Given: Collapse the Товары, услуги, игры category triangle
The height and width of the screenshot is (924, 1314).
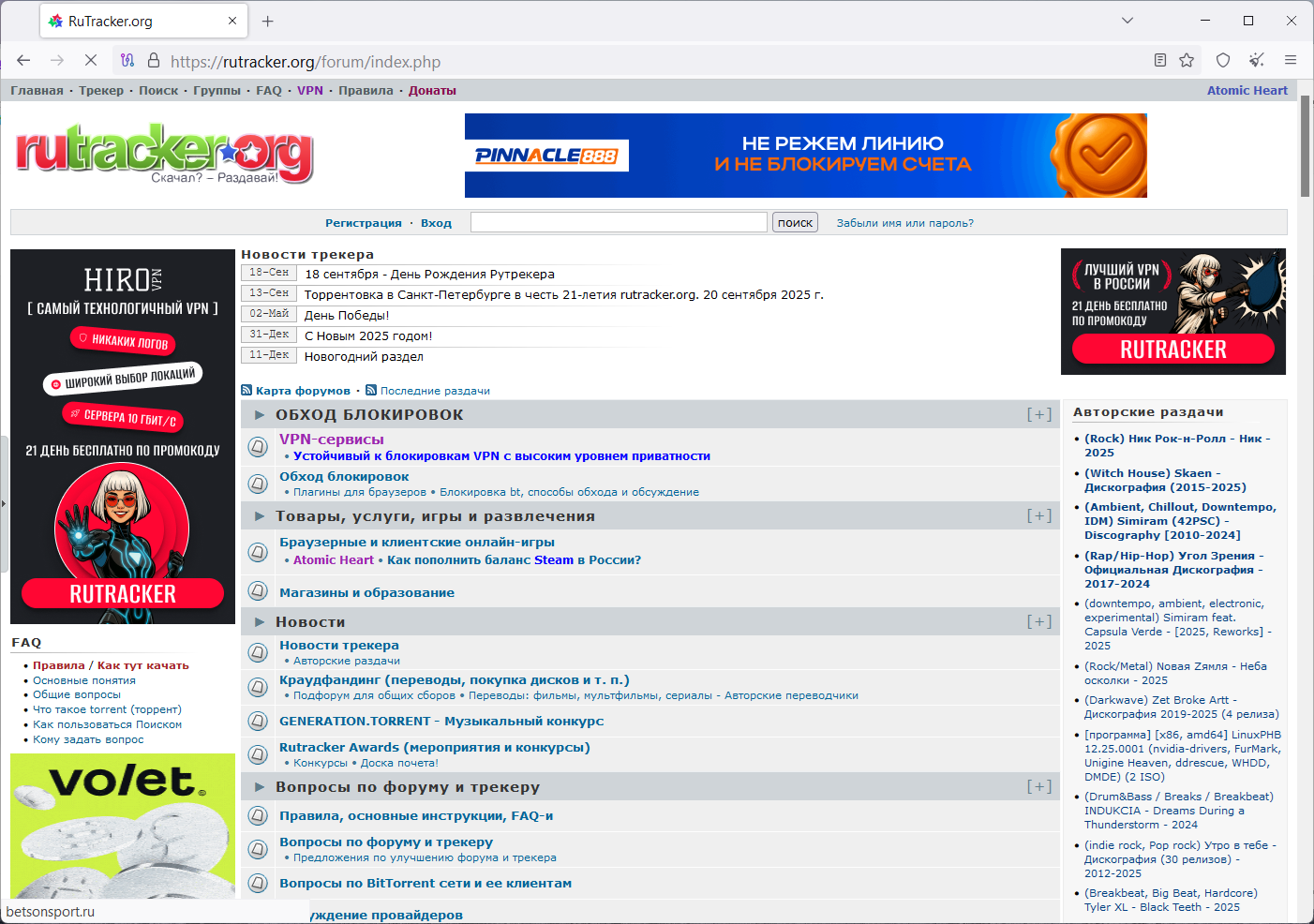Looking at the screenshot, I should tap(260, 515).
